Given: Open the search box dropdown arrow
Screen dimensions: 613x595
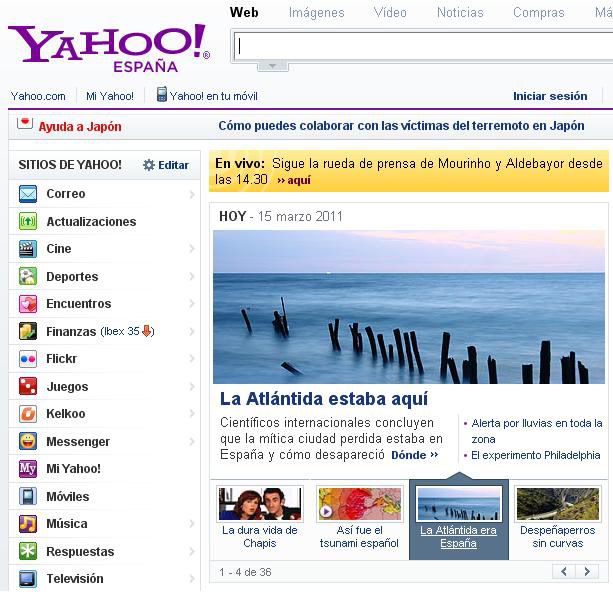Looking at the screenshot, I should coord(272,66).
